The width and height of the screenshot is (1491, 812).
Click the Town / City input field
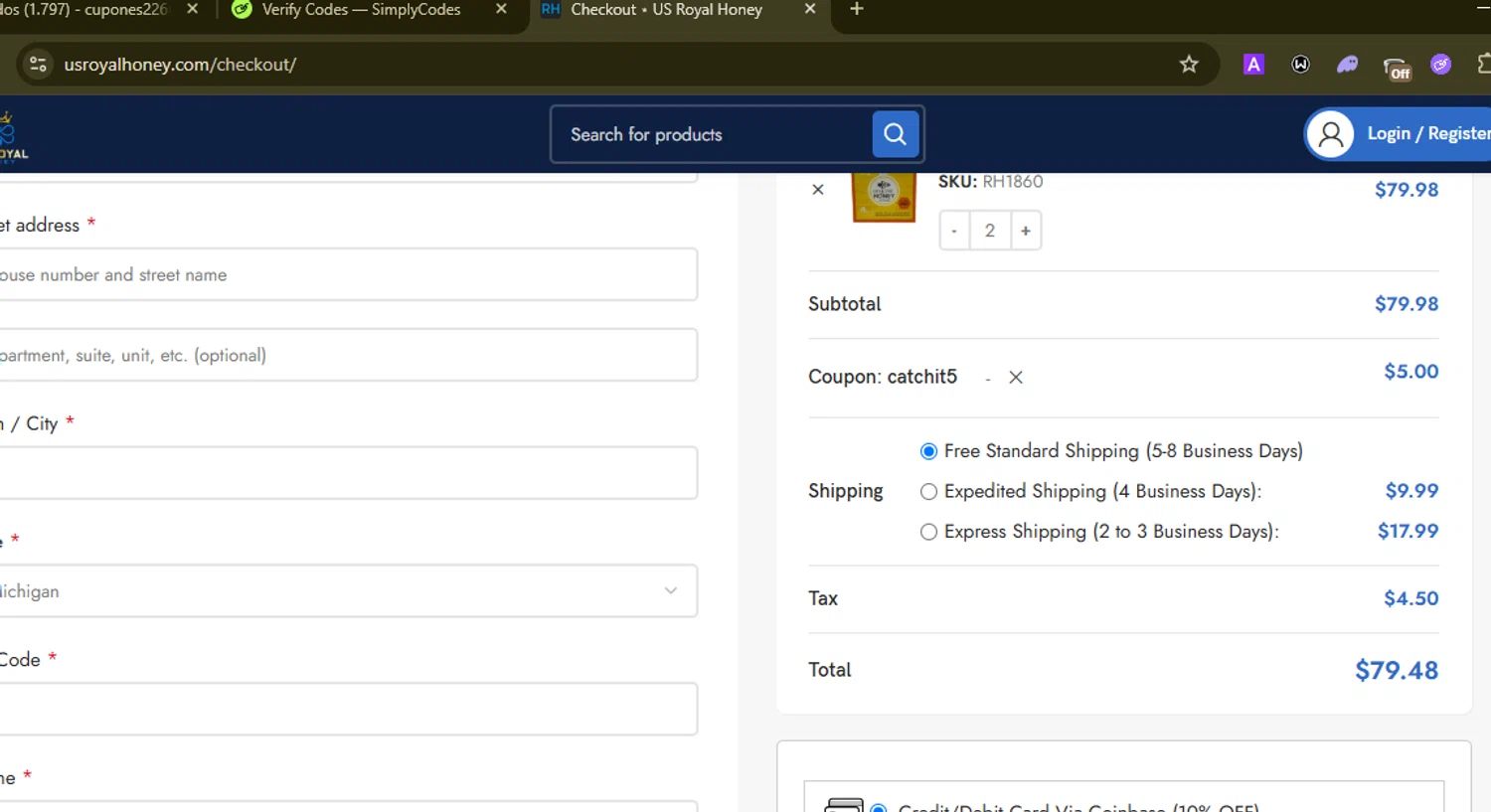348,473
